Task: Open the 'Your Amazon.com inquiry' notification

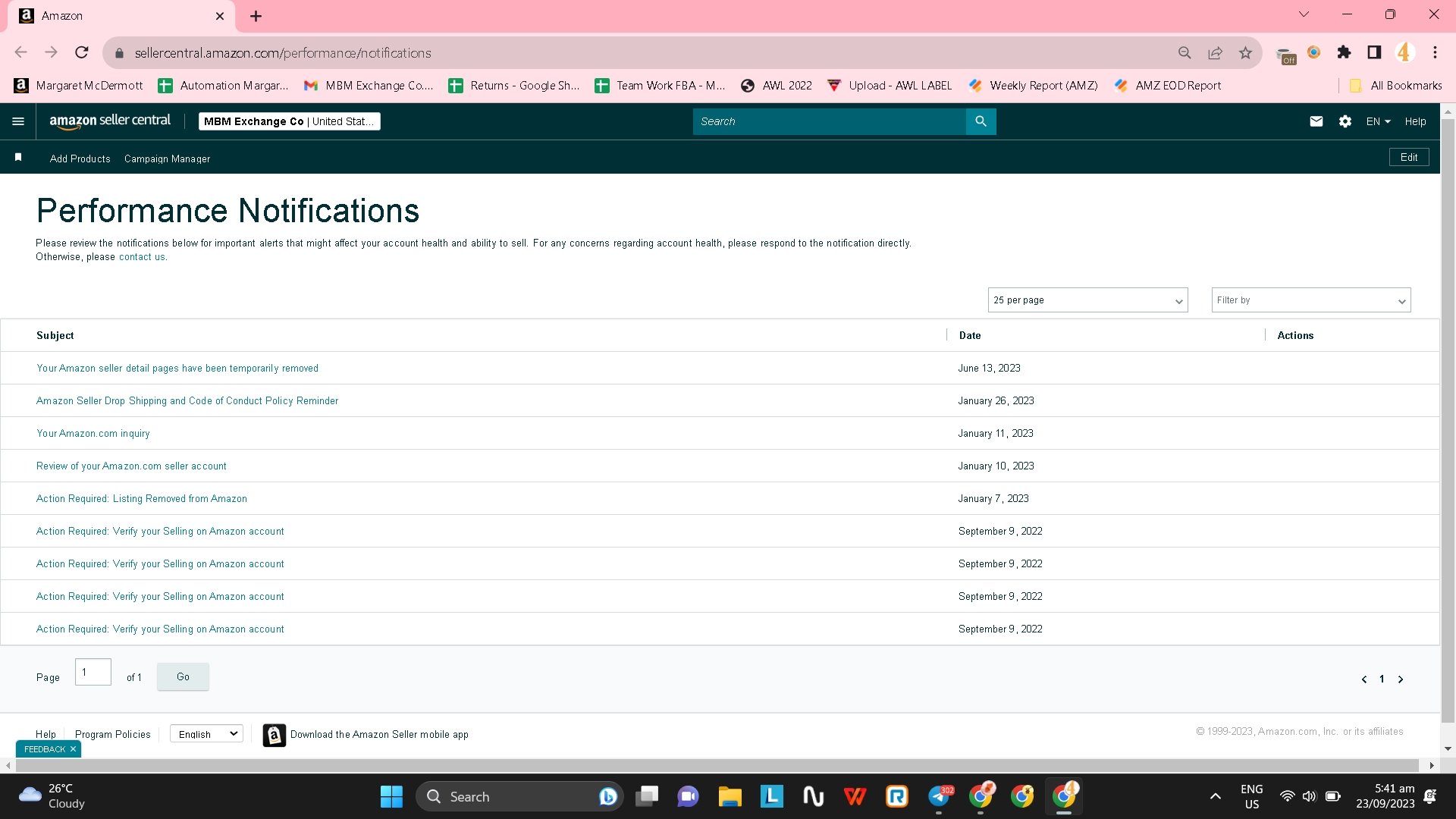Action: click(93, 434)
